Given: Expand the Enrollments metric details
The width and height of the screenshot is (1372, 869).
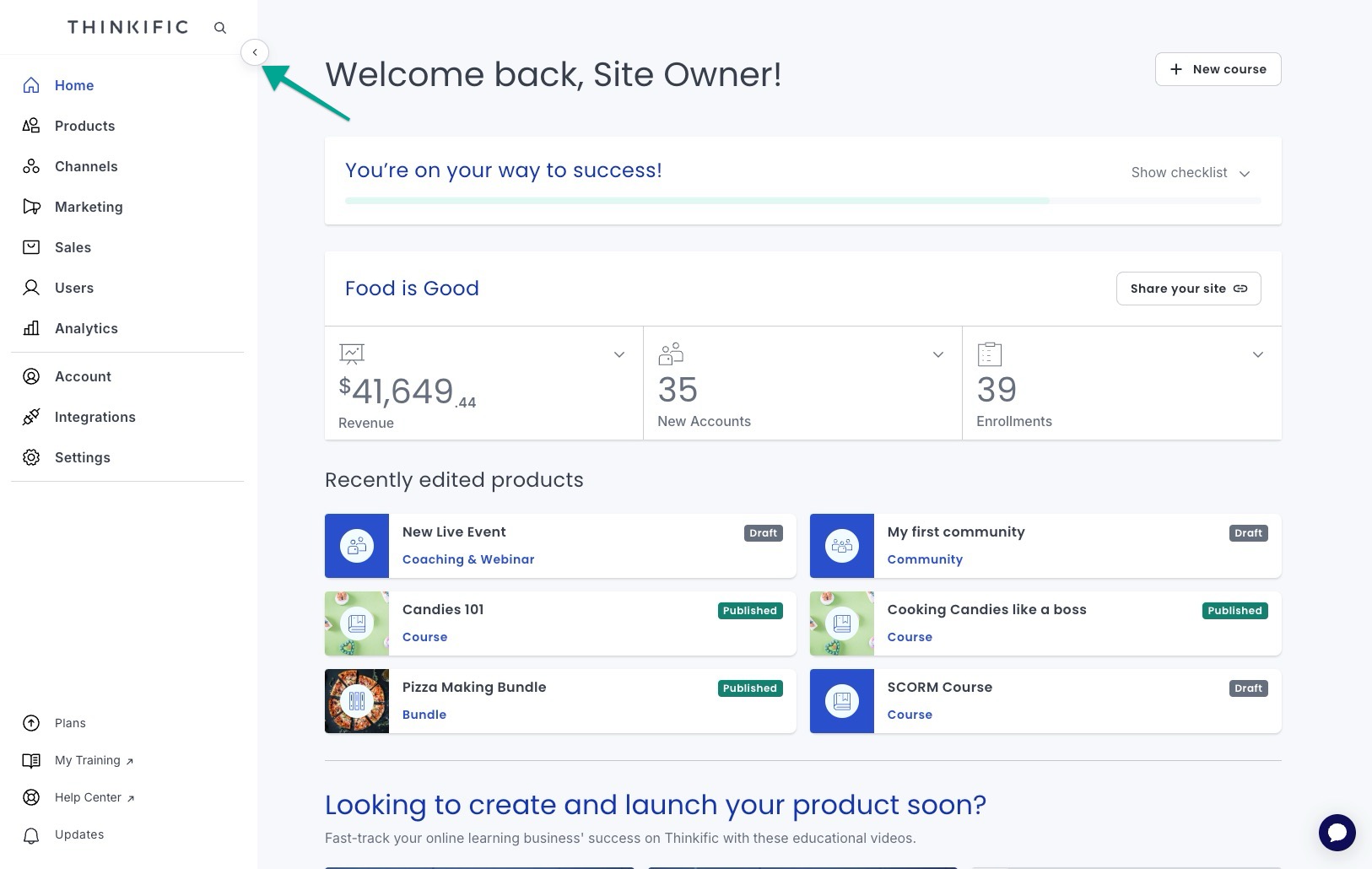Looking at the screenshot, I should click(x=1258, y=354).
